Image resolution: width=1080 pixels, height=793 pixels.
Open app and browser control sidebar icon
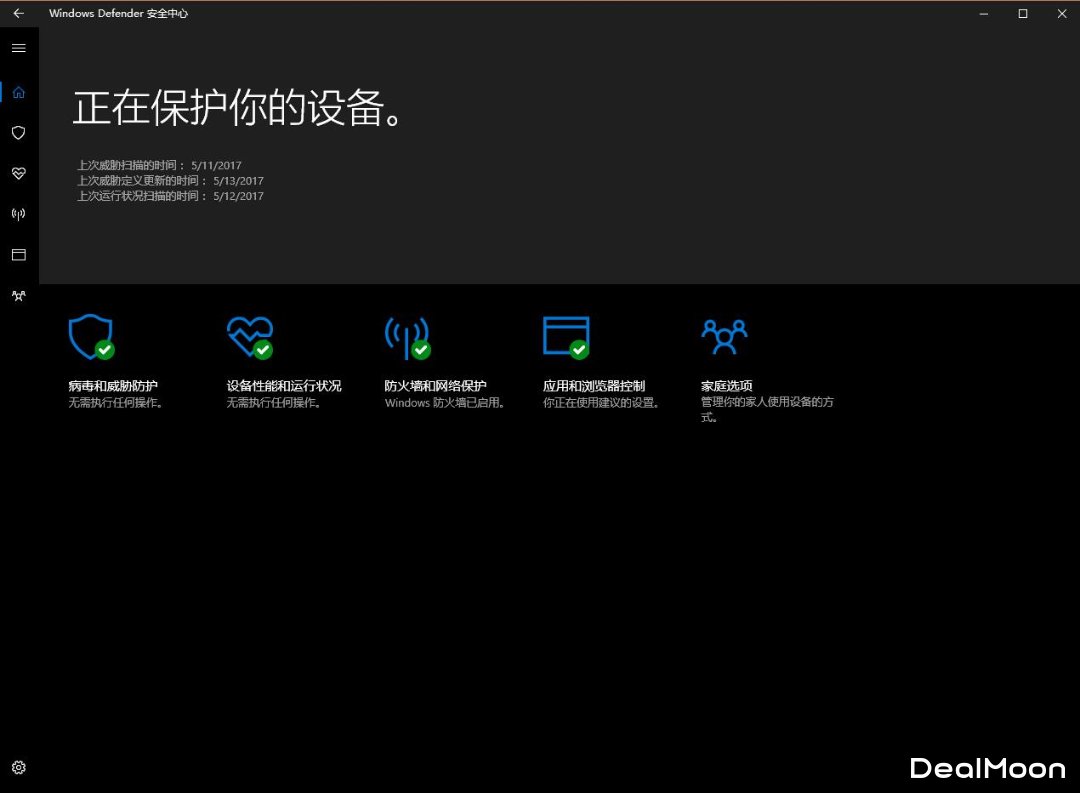(x=18, y=255)
